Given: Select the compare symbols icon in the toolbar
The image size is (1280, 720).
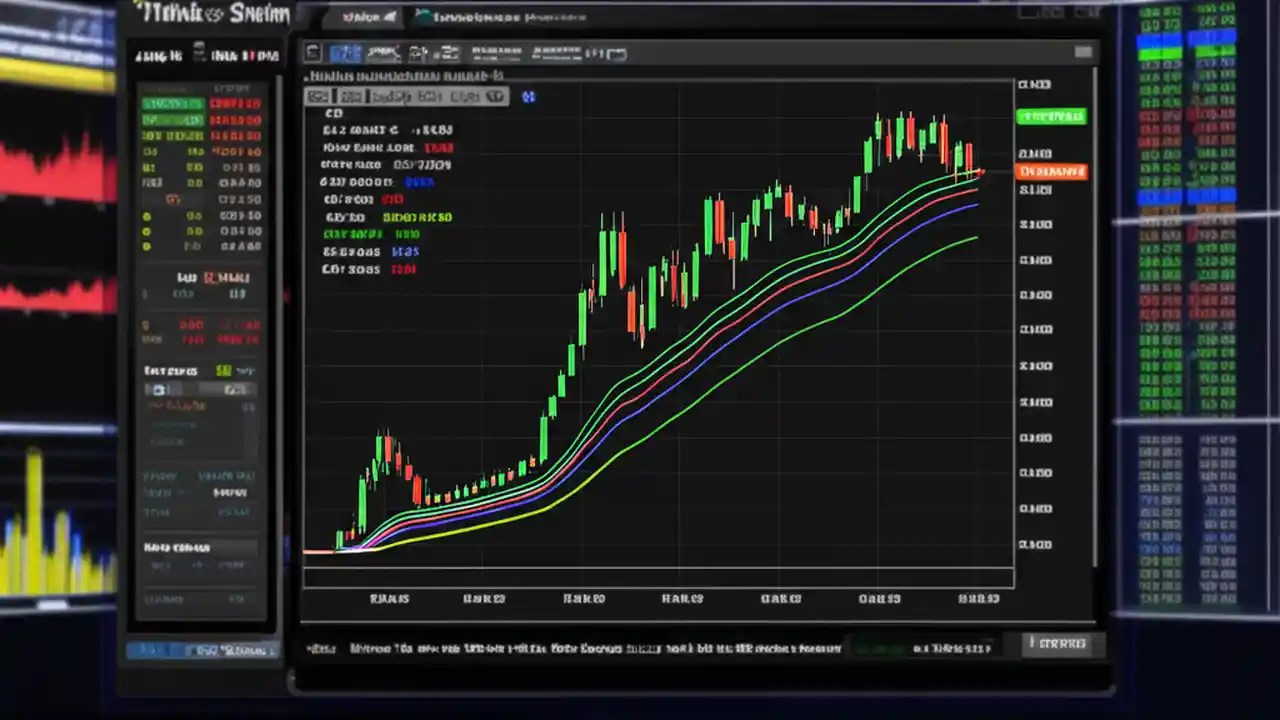Looking at the screenshot, I should (498, 52).
